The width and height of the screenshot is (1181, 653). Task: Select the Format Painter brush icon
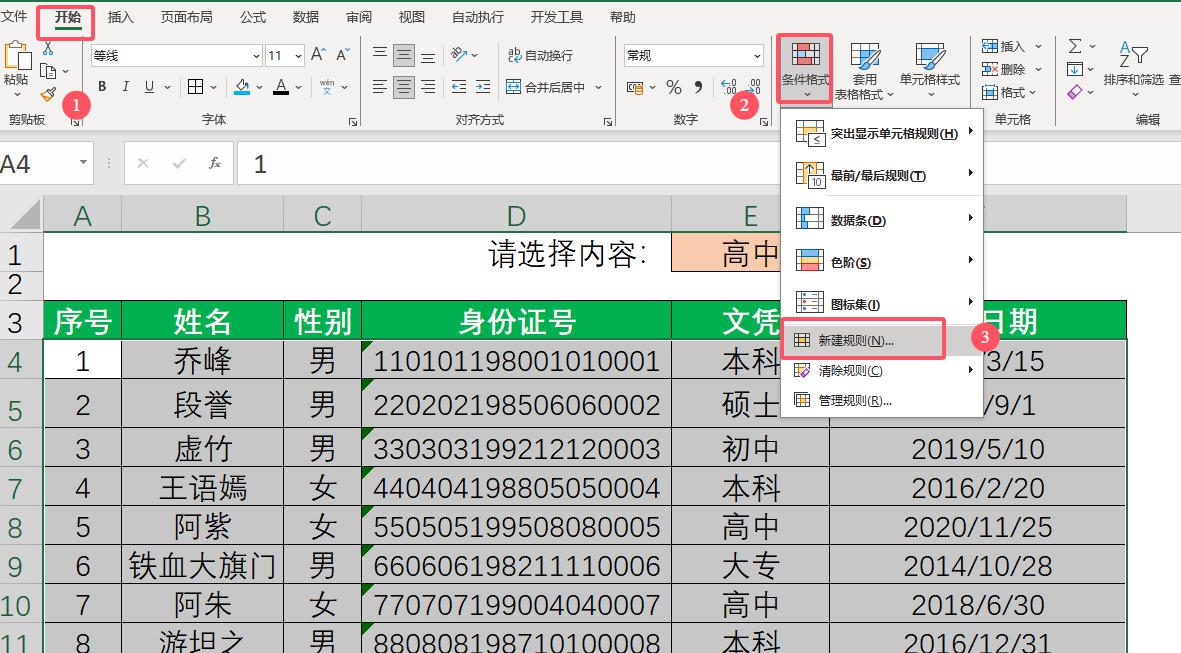[48, 95]
